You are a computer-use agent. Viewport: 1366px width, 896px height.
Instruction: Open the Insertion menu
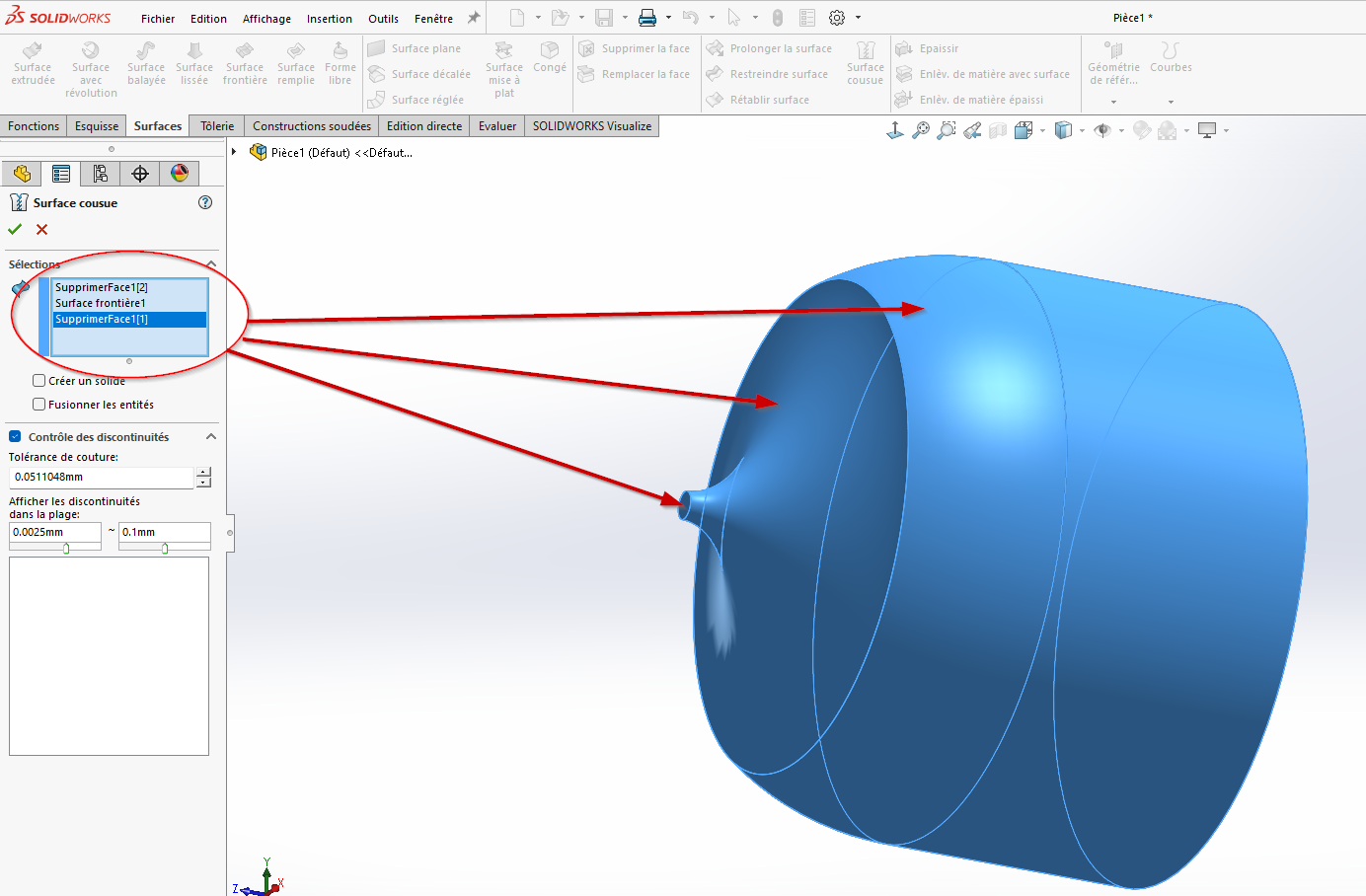pyautogui.click(x=329, y=18)
